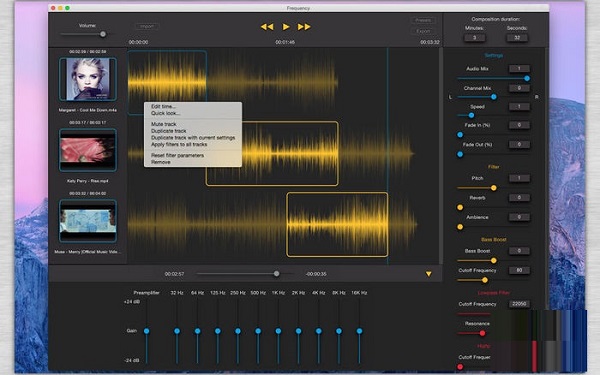
Task: Click the Export button
Action: click(423, 31)
